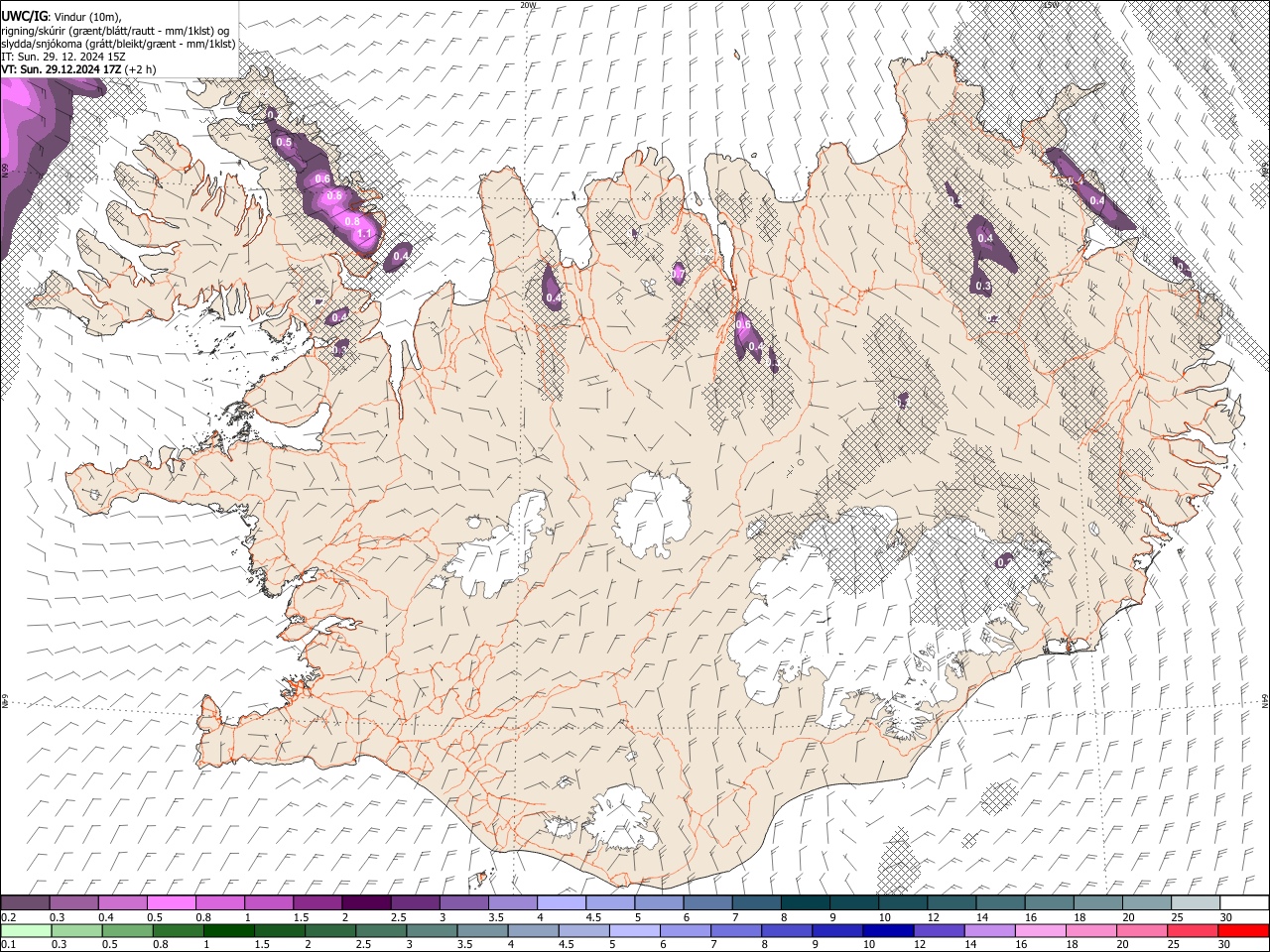This screenshot has height=952, width=1270.
Task: Click the 'IT: Sun. 29. 12. 2024 15Z' line
Action: click(x=63, y=57)
